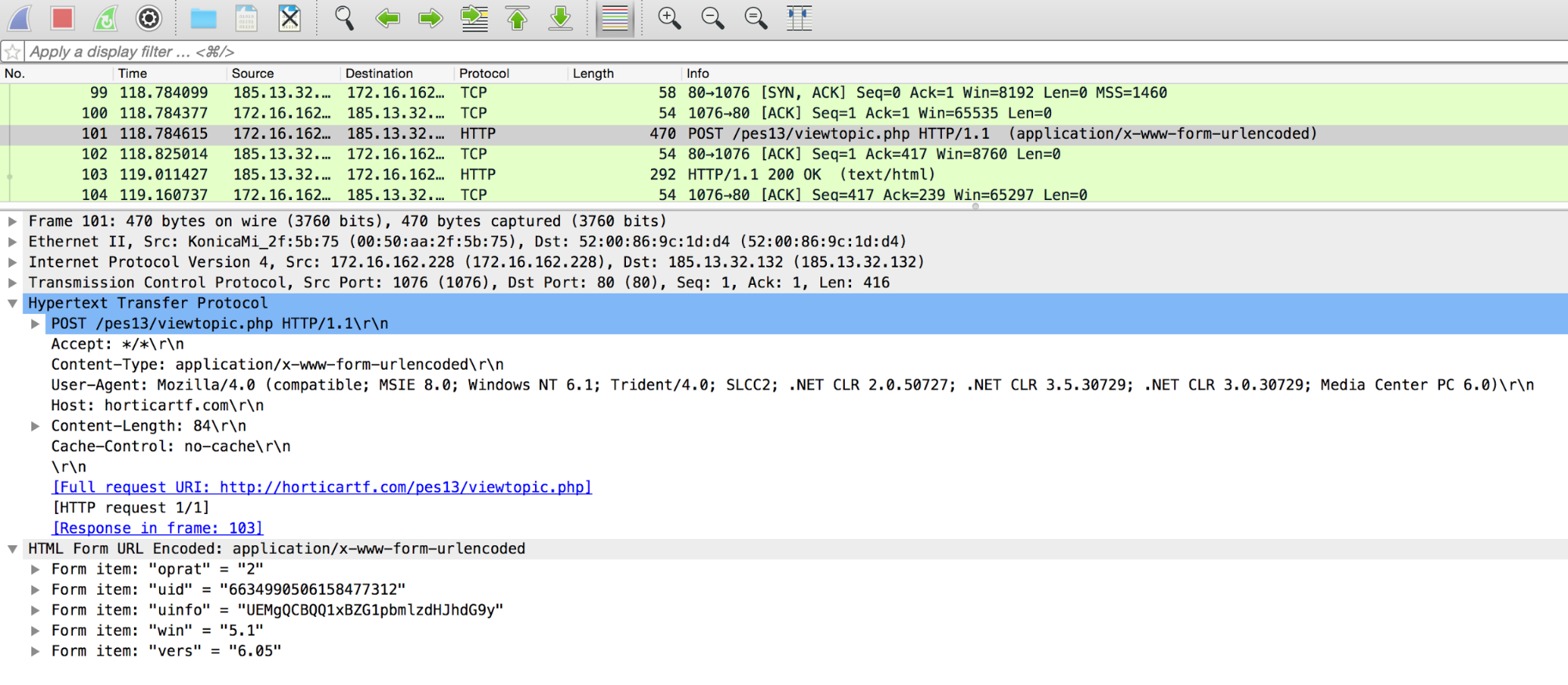This screenshot has width=1568, height=685.
Task: Go to the specified packet icon
Action: [x=474, y=17]
